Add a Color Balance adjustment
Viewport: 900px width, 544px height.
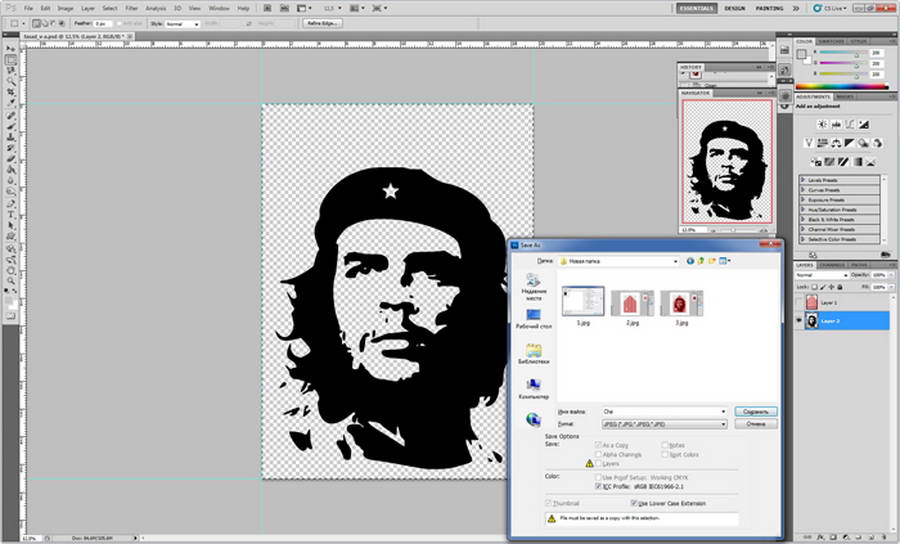(x=836, y=143)
